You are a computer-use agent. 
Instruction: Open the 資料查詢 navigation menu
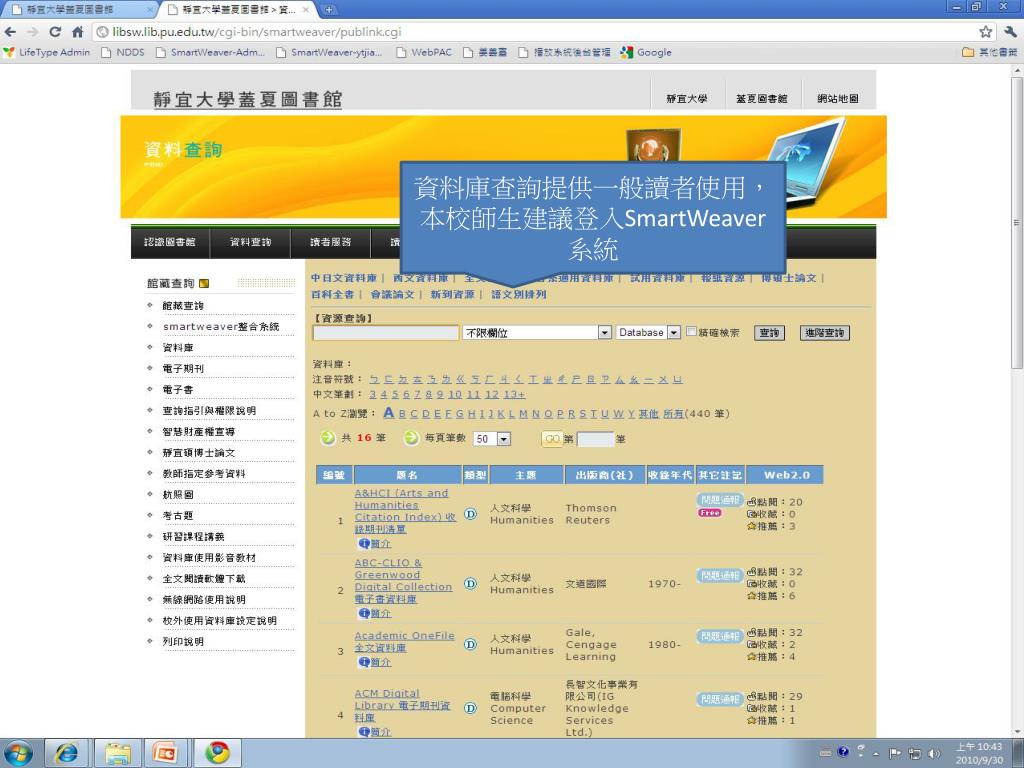click(251, 242)
